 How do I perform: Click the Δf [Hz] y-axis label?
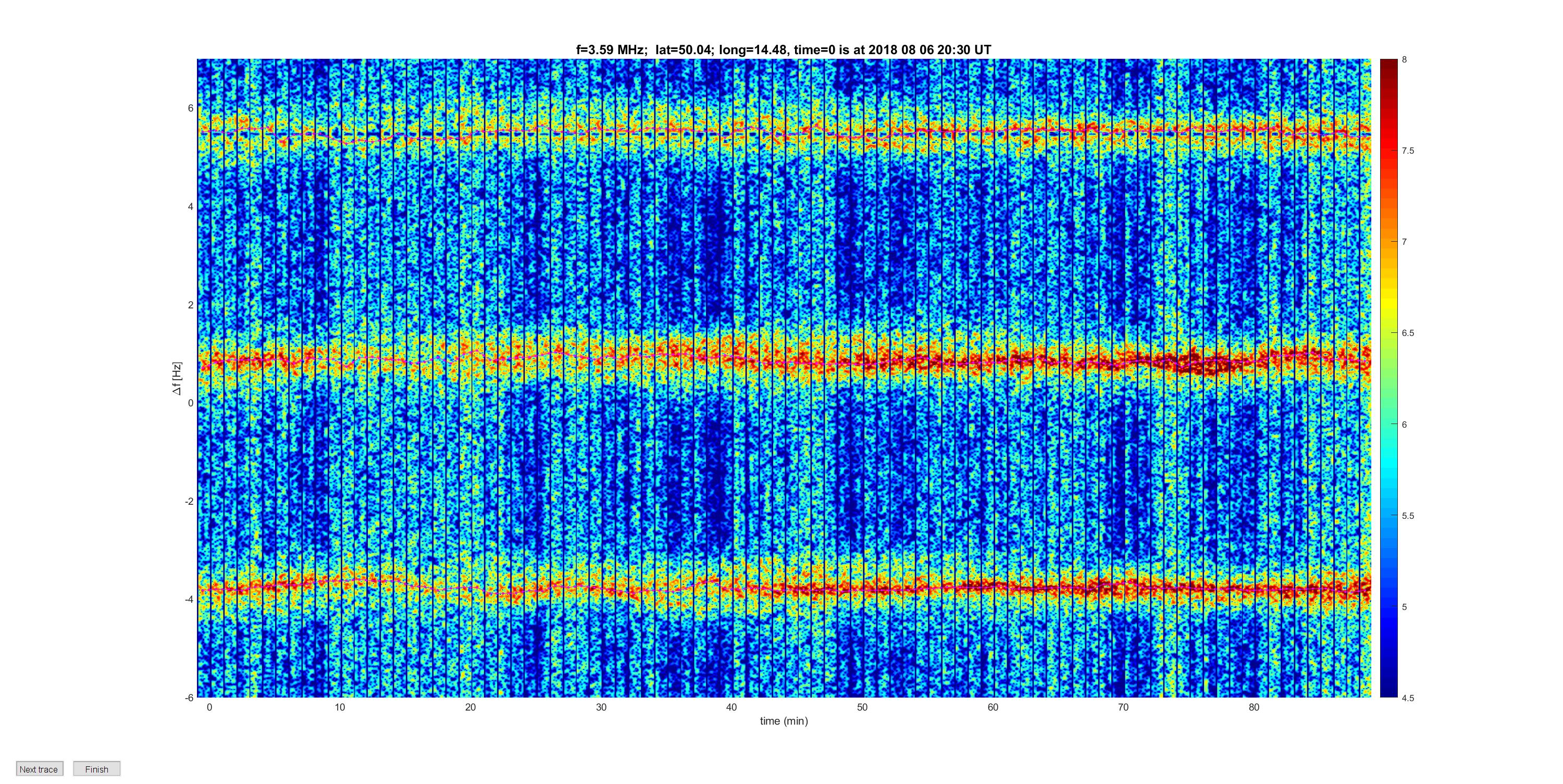pyautogui.click(x=177, y=379)
